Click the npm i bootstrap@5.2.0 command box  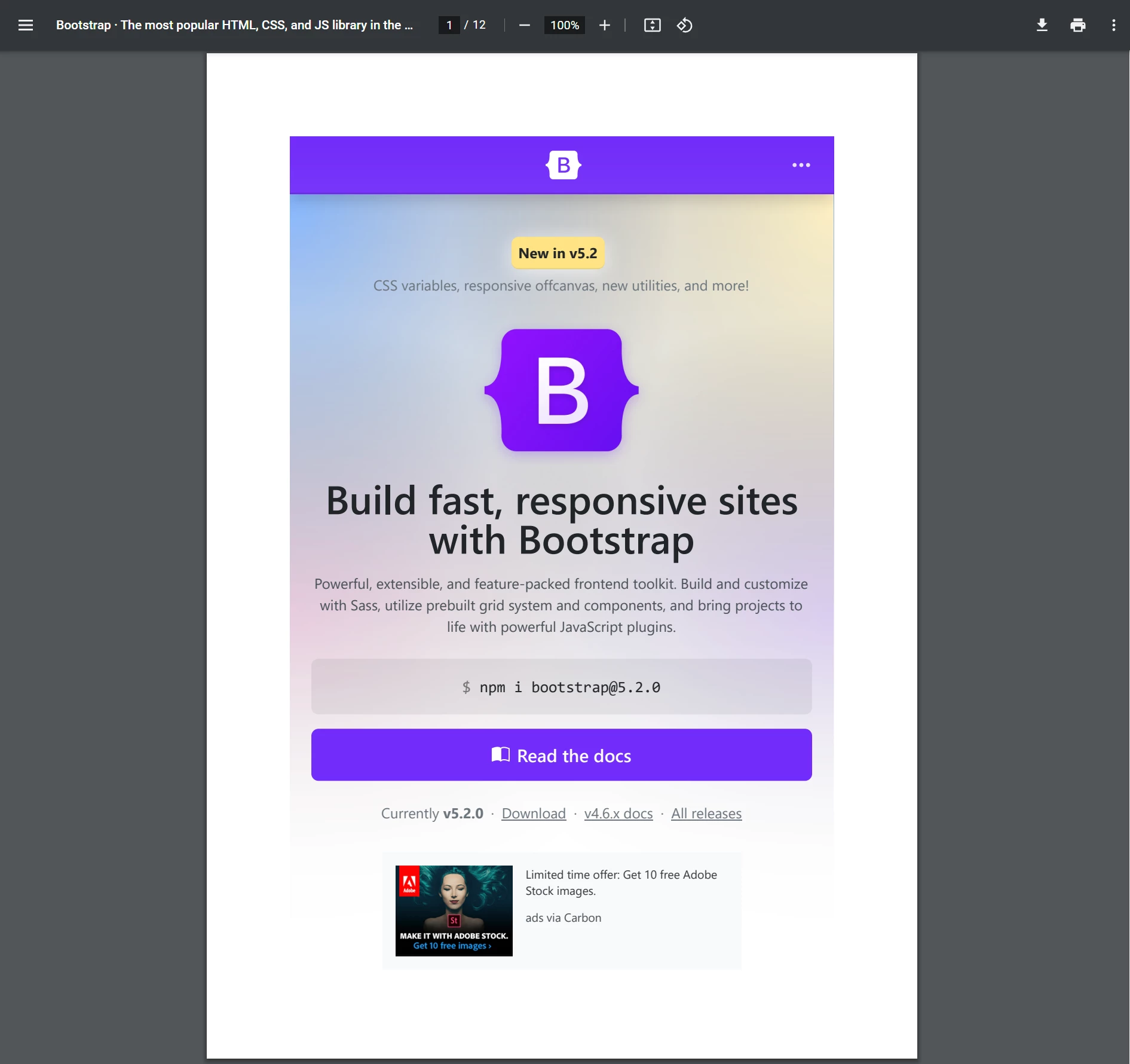pyautogui.click(x=562, y=687)
